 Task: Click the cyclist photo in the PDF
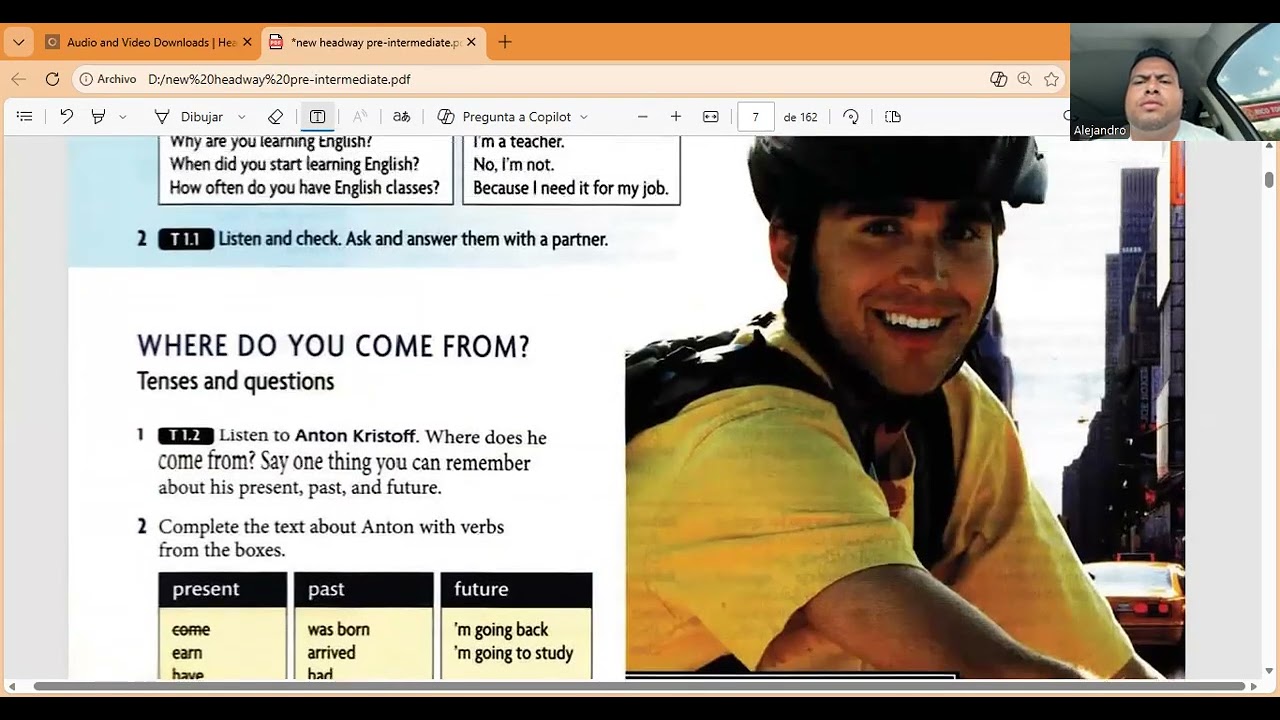point(905,410)
